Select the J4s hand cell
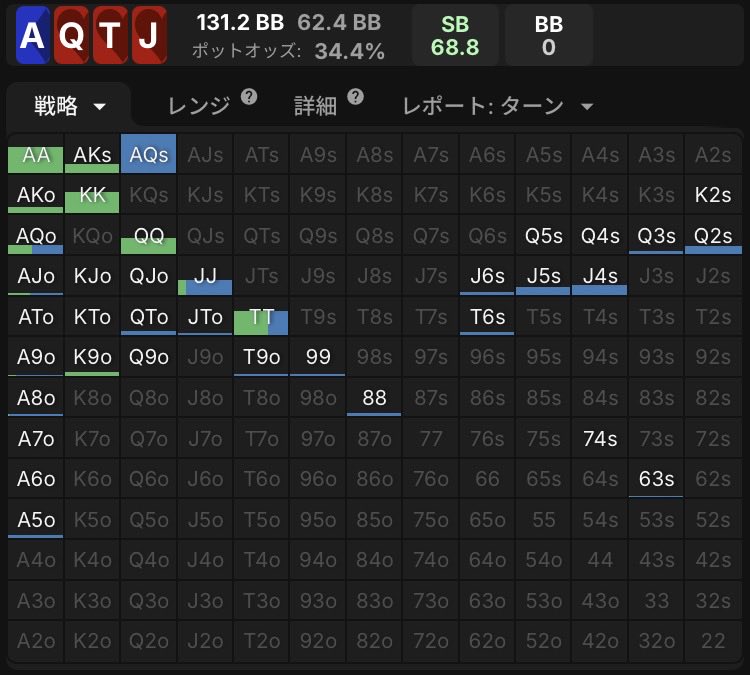Image resolution: width=750 pixels, height=675 pixels. [600, 276]
